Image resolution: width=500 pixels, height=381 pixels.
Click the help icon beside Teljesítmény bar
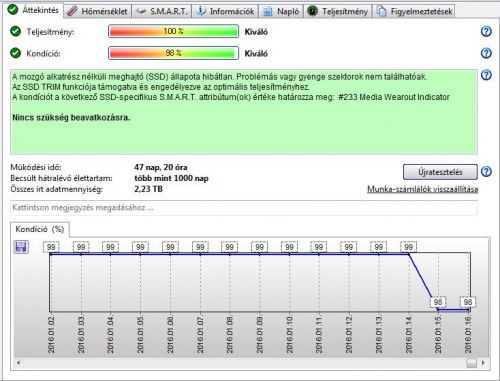pos(486,32)
